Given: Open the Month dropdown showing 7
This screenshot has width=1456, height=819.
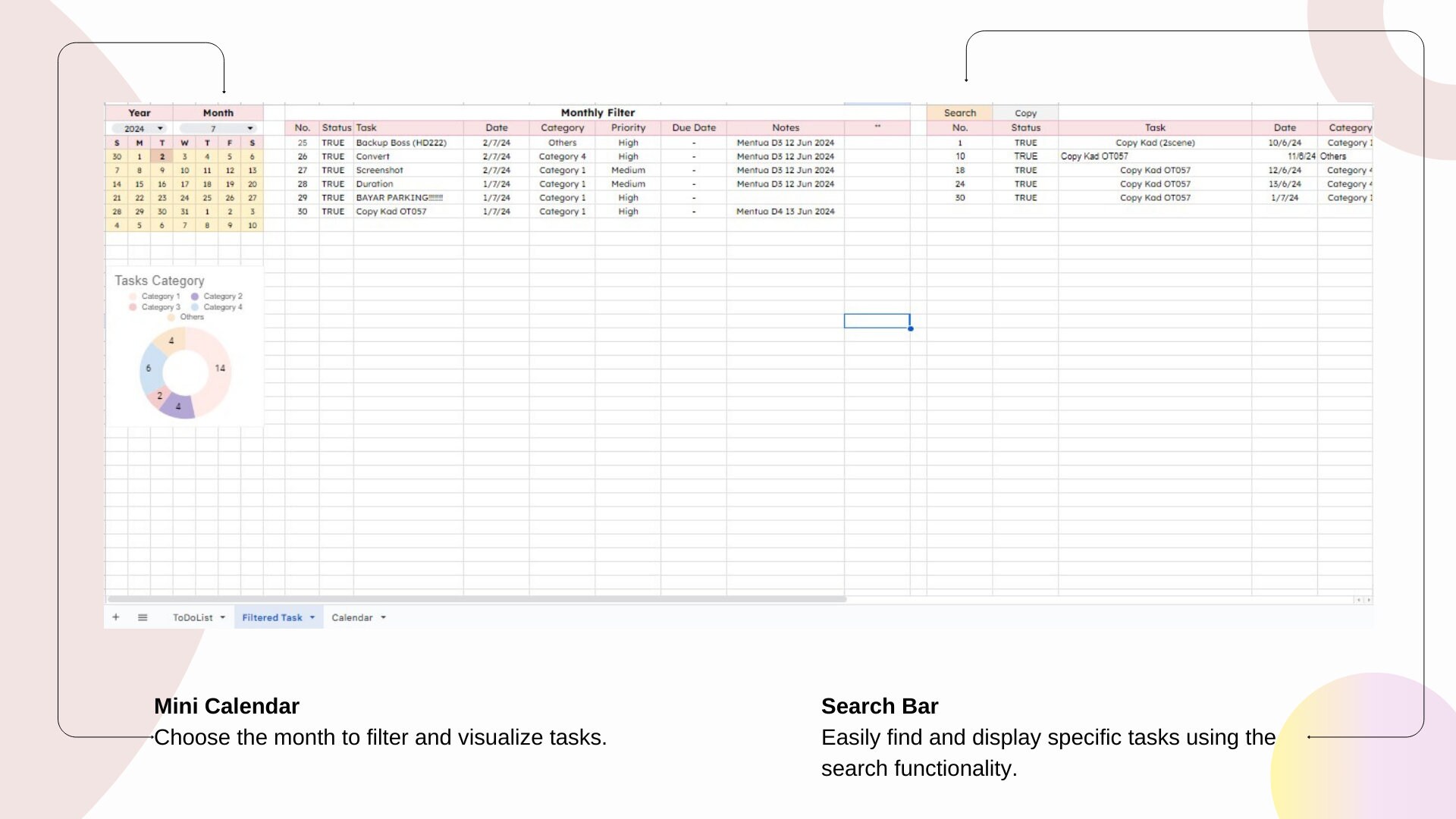Looking at the screenshot, I should coord(250,128).
